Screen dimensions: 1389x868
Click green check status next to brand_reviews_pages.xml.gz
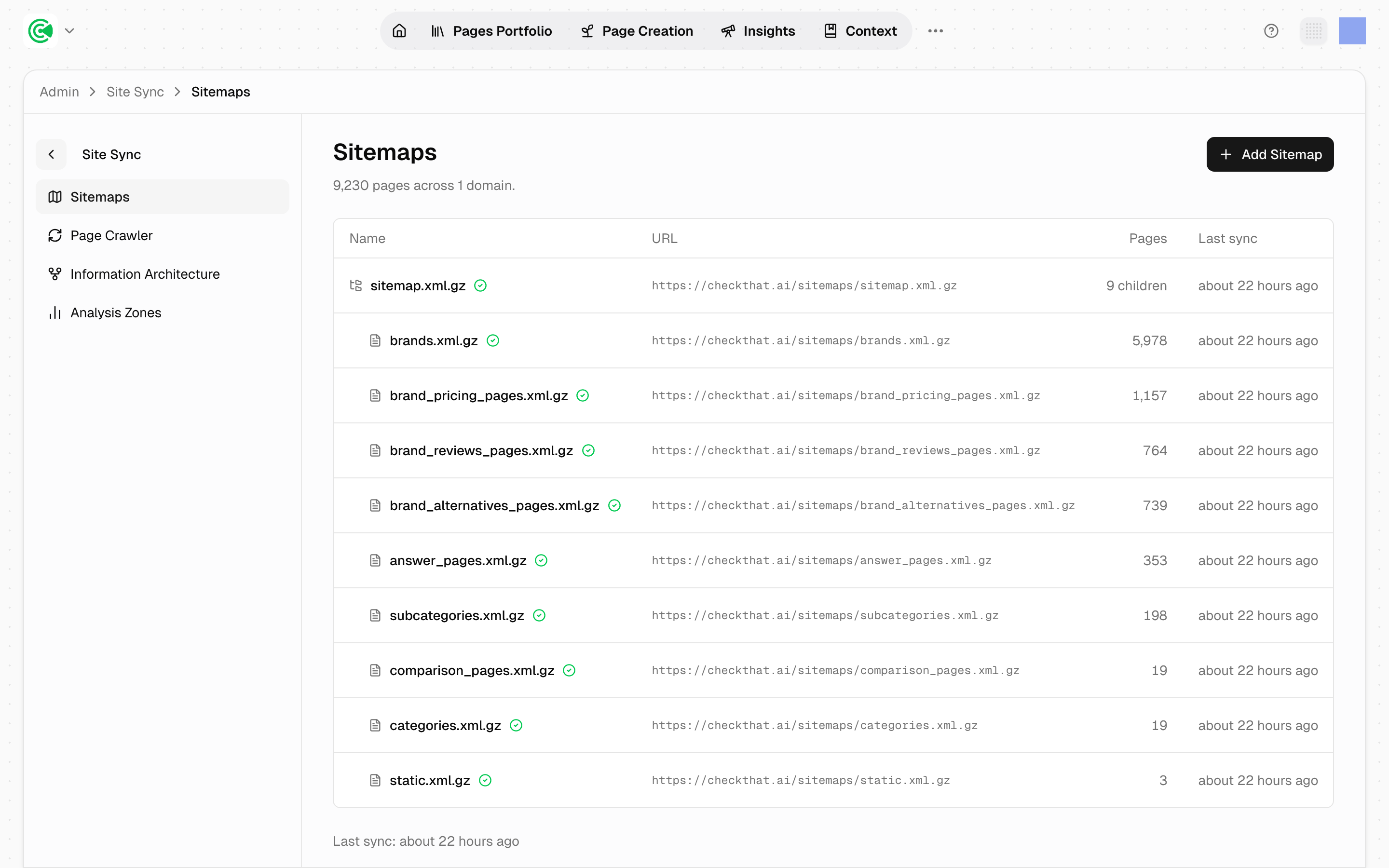588,451
